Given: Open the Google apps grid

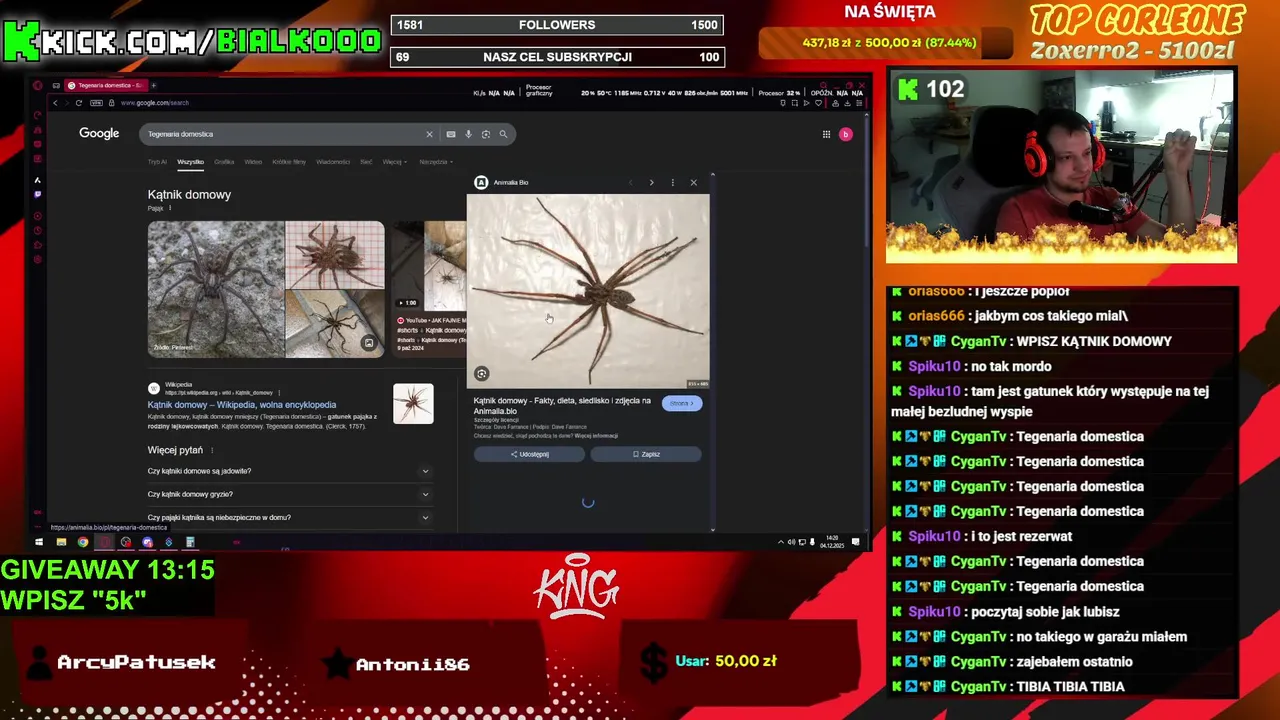Looking at the screenshot, I should pos(826,134).
